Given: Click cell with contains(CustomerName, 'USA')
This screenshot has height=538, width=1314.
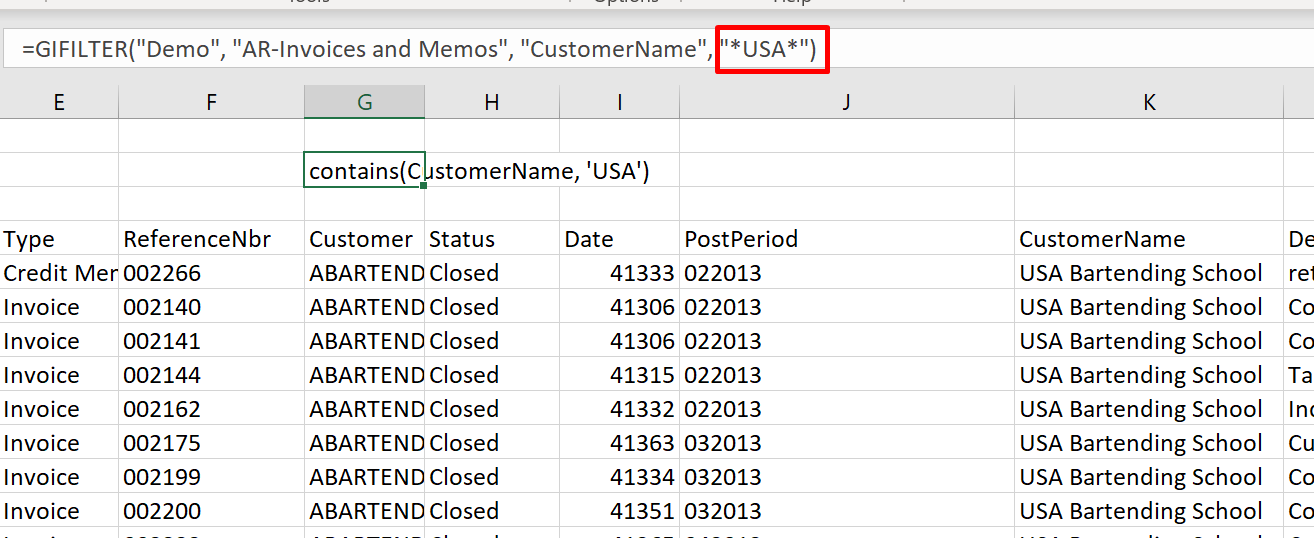Looking at the screenshot, I should (365, 171).
